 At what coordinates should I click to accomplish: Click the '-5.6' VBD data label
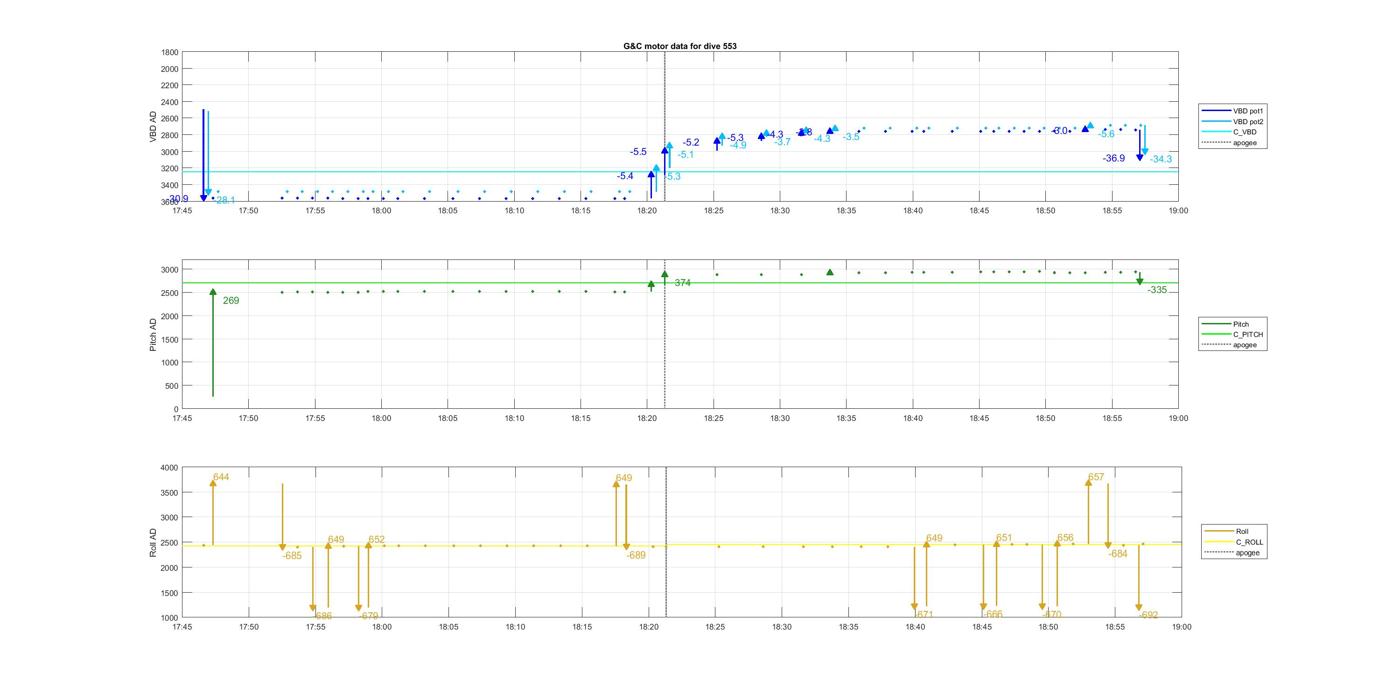coord(1106,134)
